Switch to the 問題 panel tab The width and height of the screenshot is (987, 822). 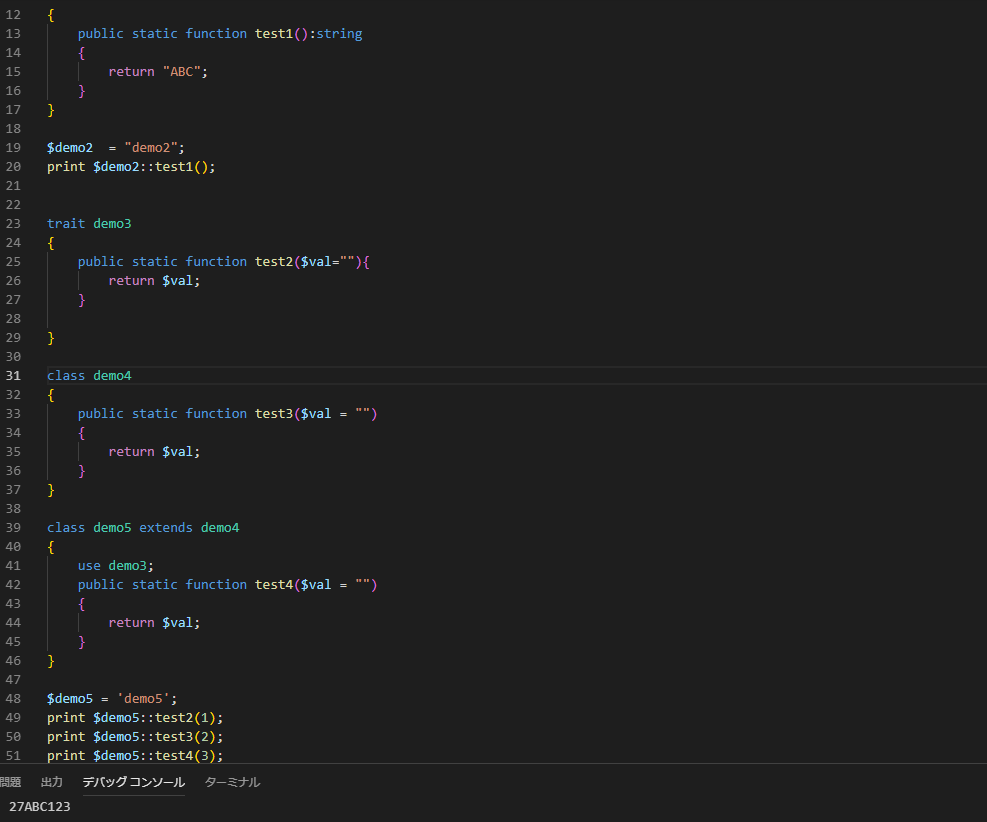click(x=10, y=782)
